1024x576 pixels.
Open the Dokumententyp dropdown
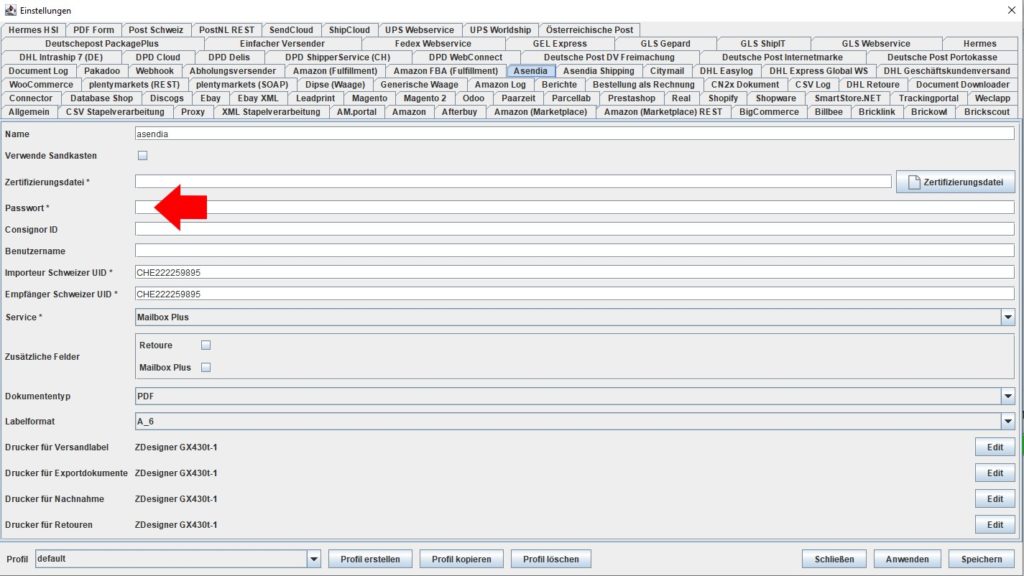(x=1008, y=396)
